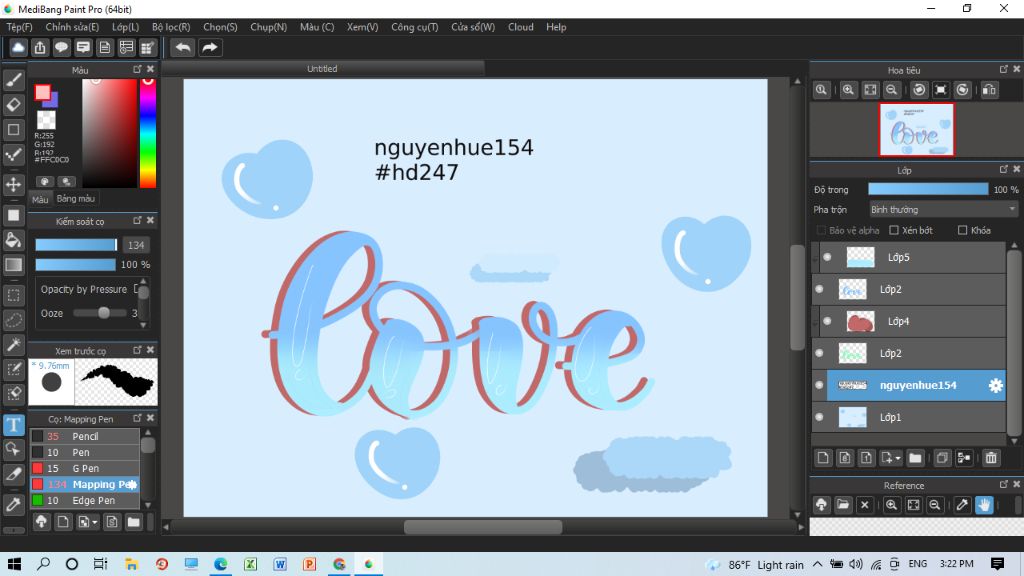The height and width of the screenshot is (576, 1024).
Task: Create a new layer folder
Action: click(x=915, y=458)
